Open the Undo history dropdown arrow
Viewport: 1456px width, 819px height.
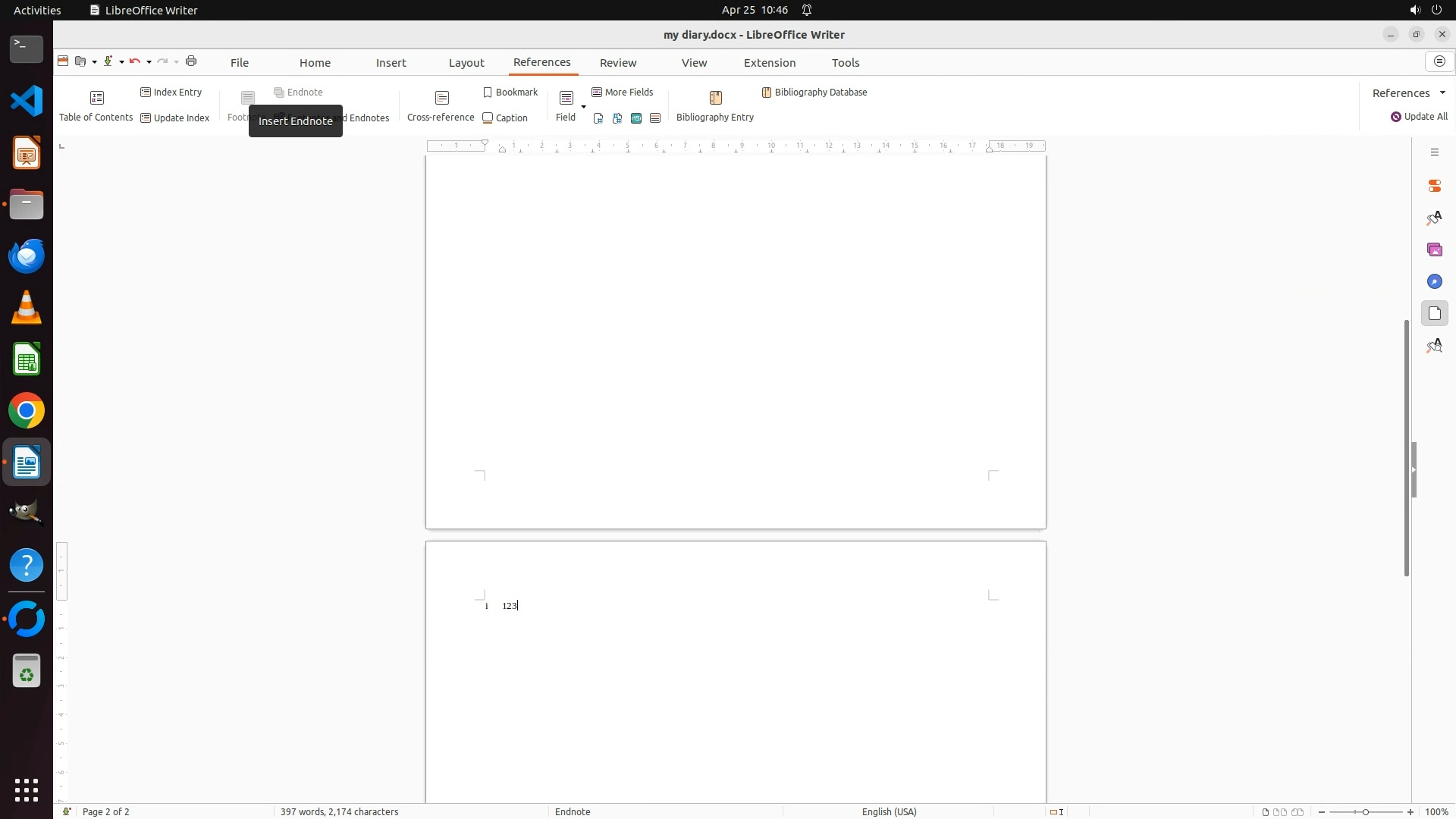click(149, 62)
